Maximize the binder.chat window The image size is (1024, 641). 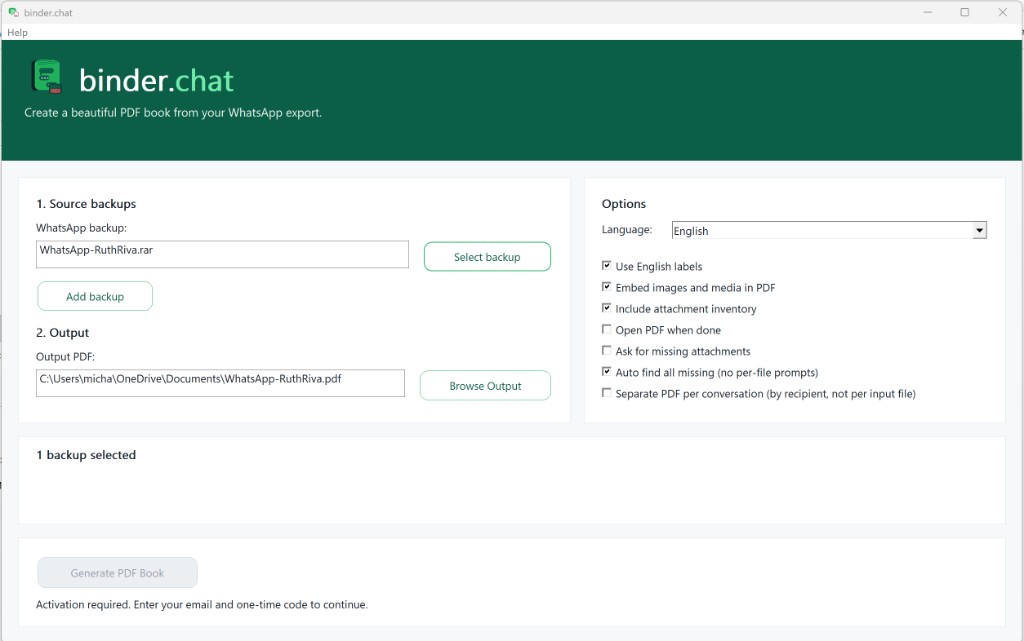click(x=965, y=12)
